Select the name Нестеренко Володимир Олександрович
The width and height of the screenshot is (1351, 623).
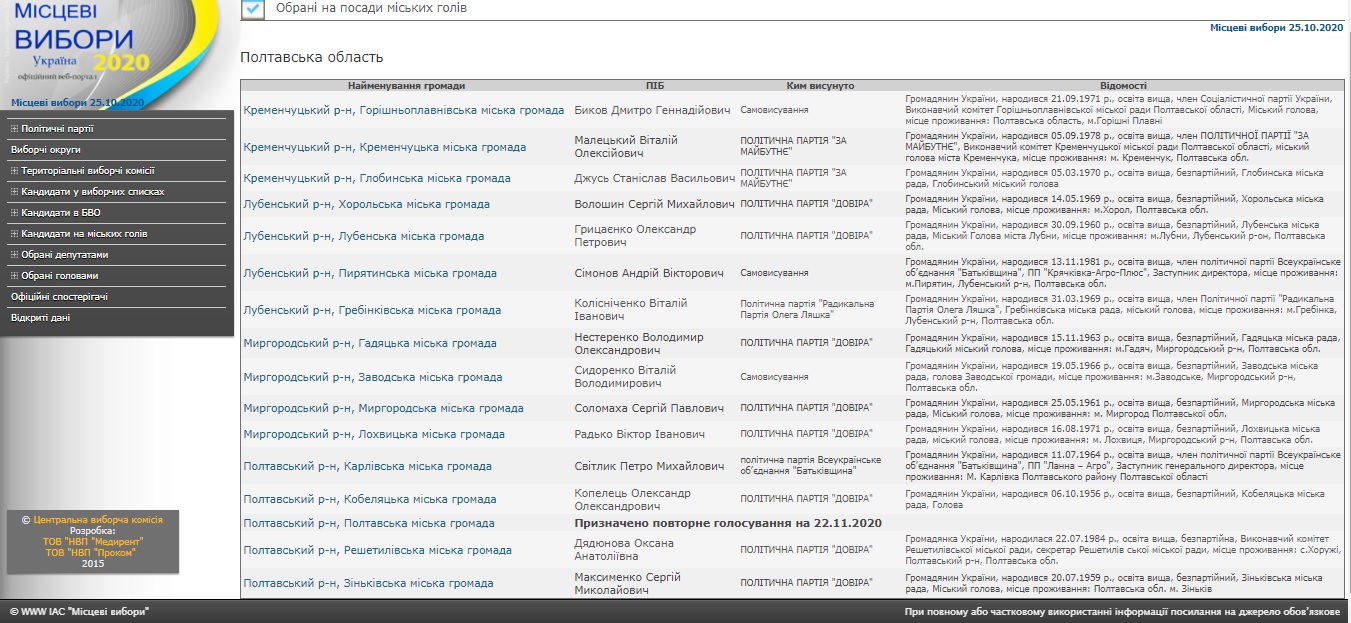pos(639,344)
